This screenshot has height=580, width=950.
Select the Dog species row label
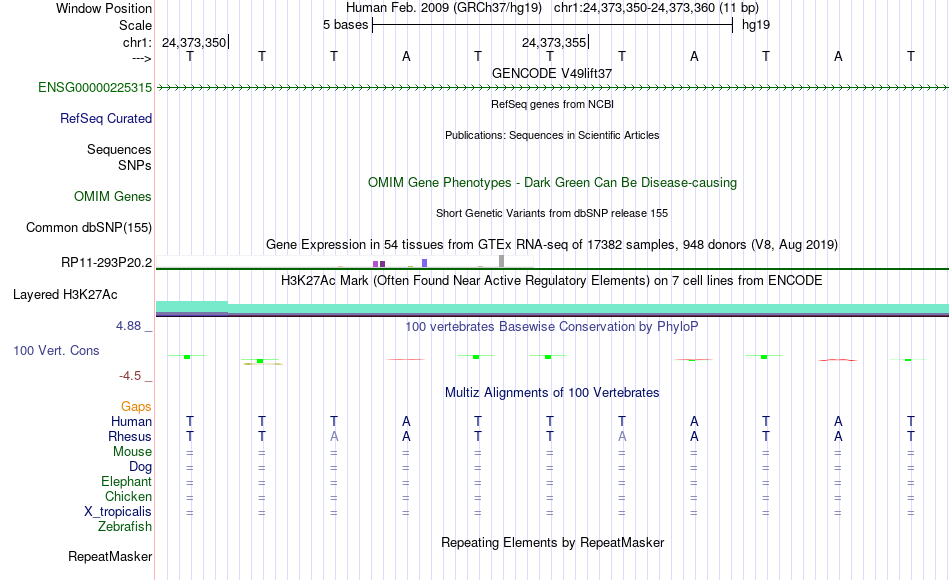pos(141,466)
